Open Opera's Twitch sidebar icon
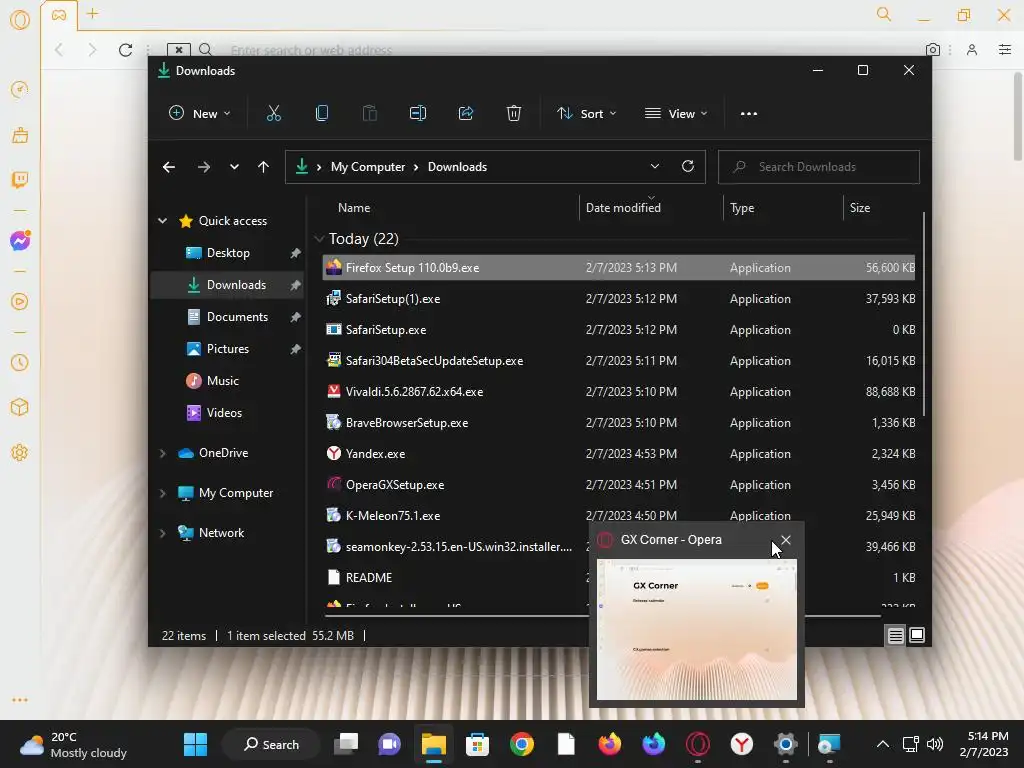The image size is (1024, 768). pyautogui.click(x=20, y=180)
